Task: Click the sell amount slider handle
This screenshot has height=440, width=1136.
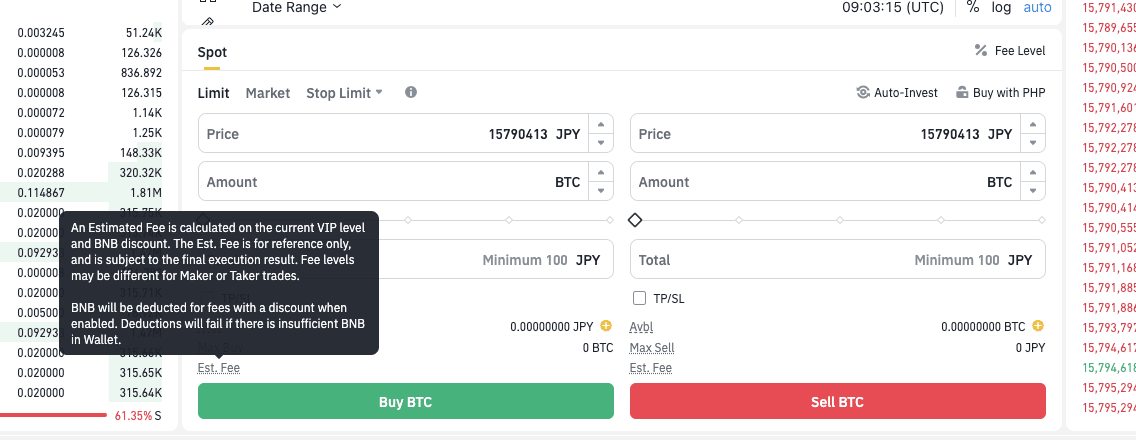Action: tap(635, 220)
